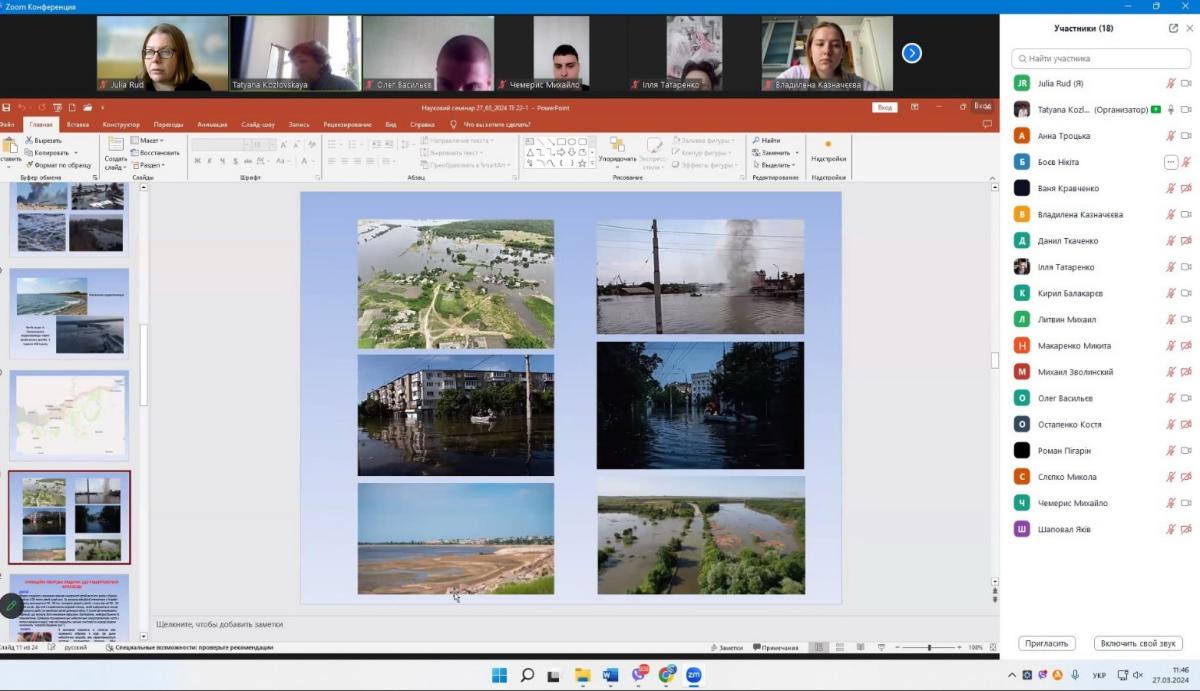Screen dimensions: 1200x691
Task: Show hidden system tray icons chevron
Action: [1012, 675]
